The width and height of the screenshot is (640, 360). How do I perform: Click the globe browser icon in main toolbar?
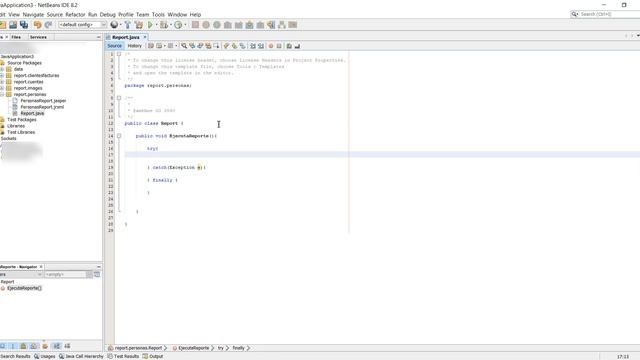[x=114, y=25]
